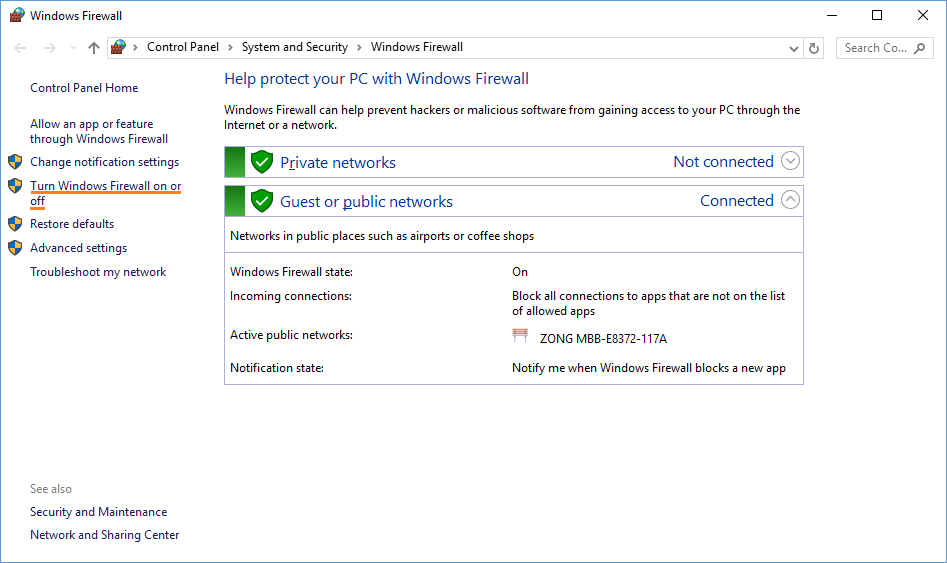The width and height of the screenshot is (947, 563).
Task: Click Guest or public networks heading
Action: pos(366,202)
